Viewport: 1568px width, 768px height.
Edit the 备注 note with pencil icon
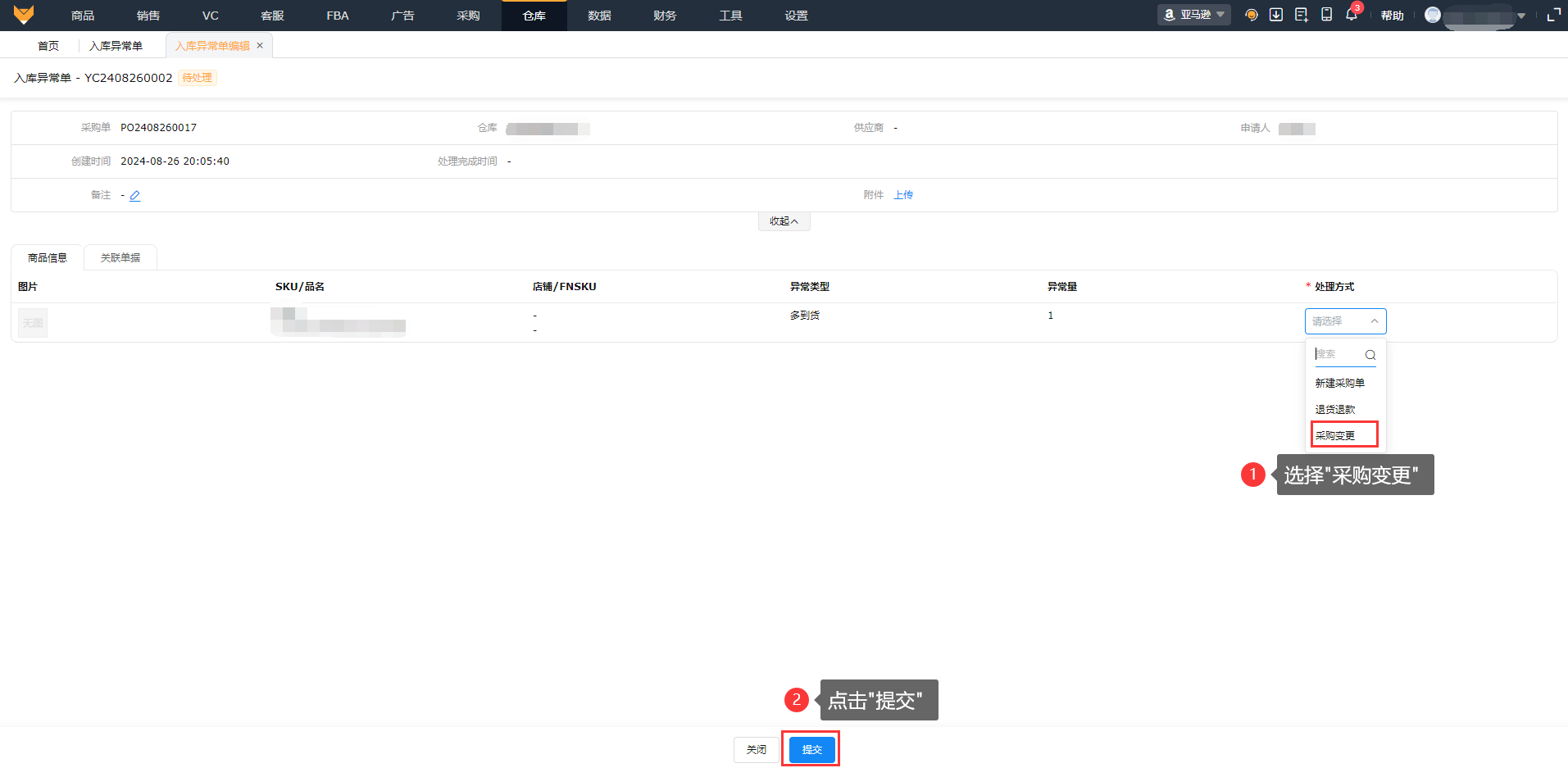coord(135,196)
